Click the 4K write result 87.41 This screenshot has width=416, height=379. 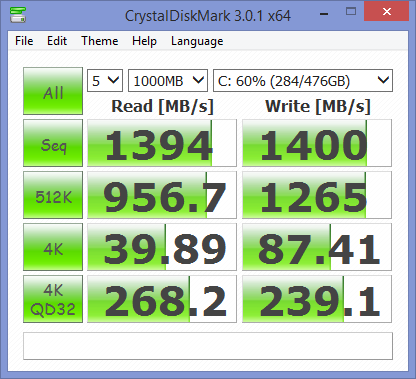pos(317,247)
